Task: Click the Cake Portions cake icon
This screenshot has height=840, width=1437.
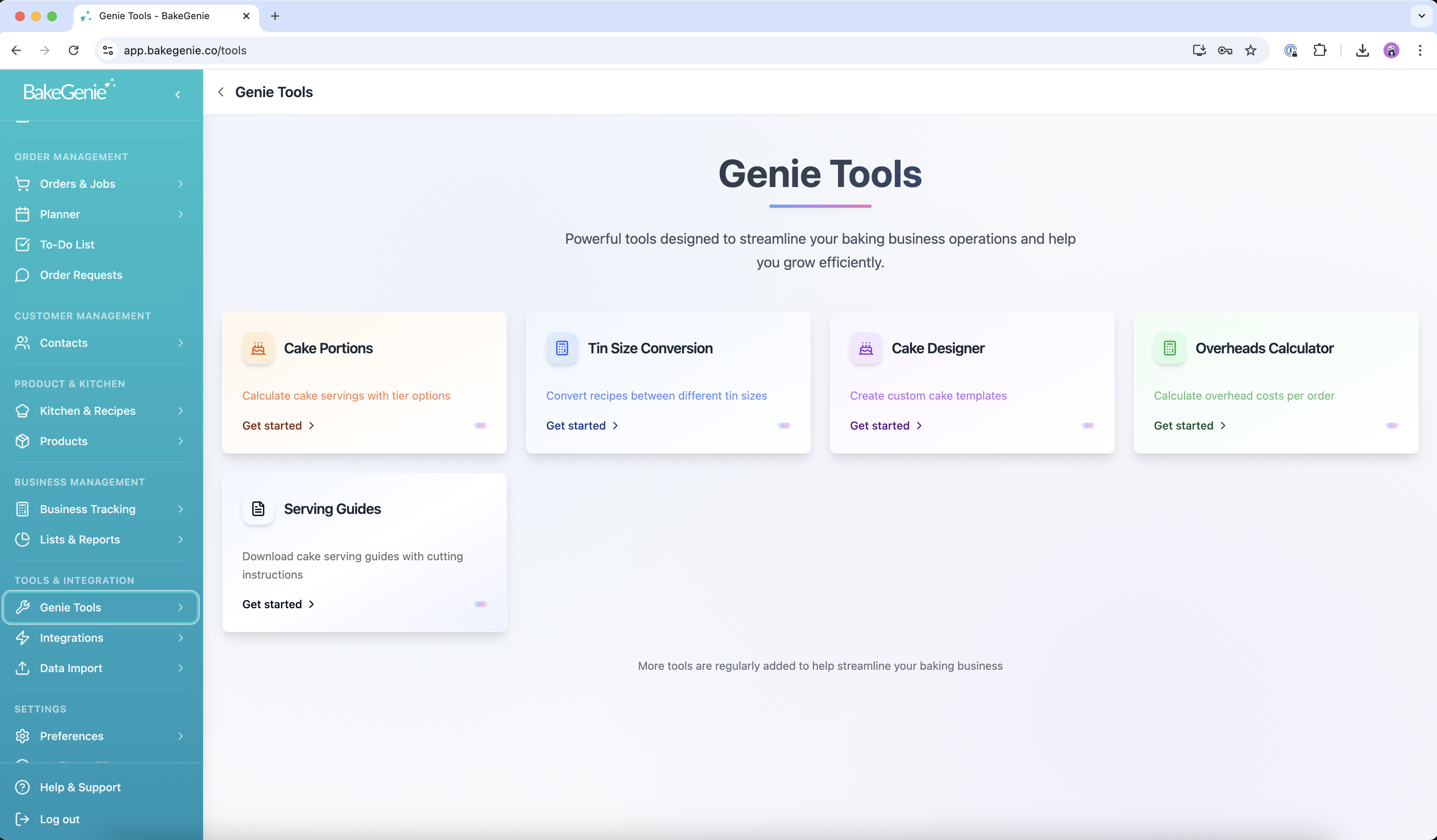Action: tap(258, 348)
